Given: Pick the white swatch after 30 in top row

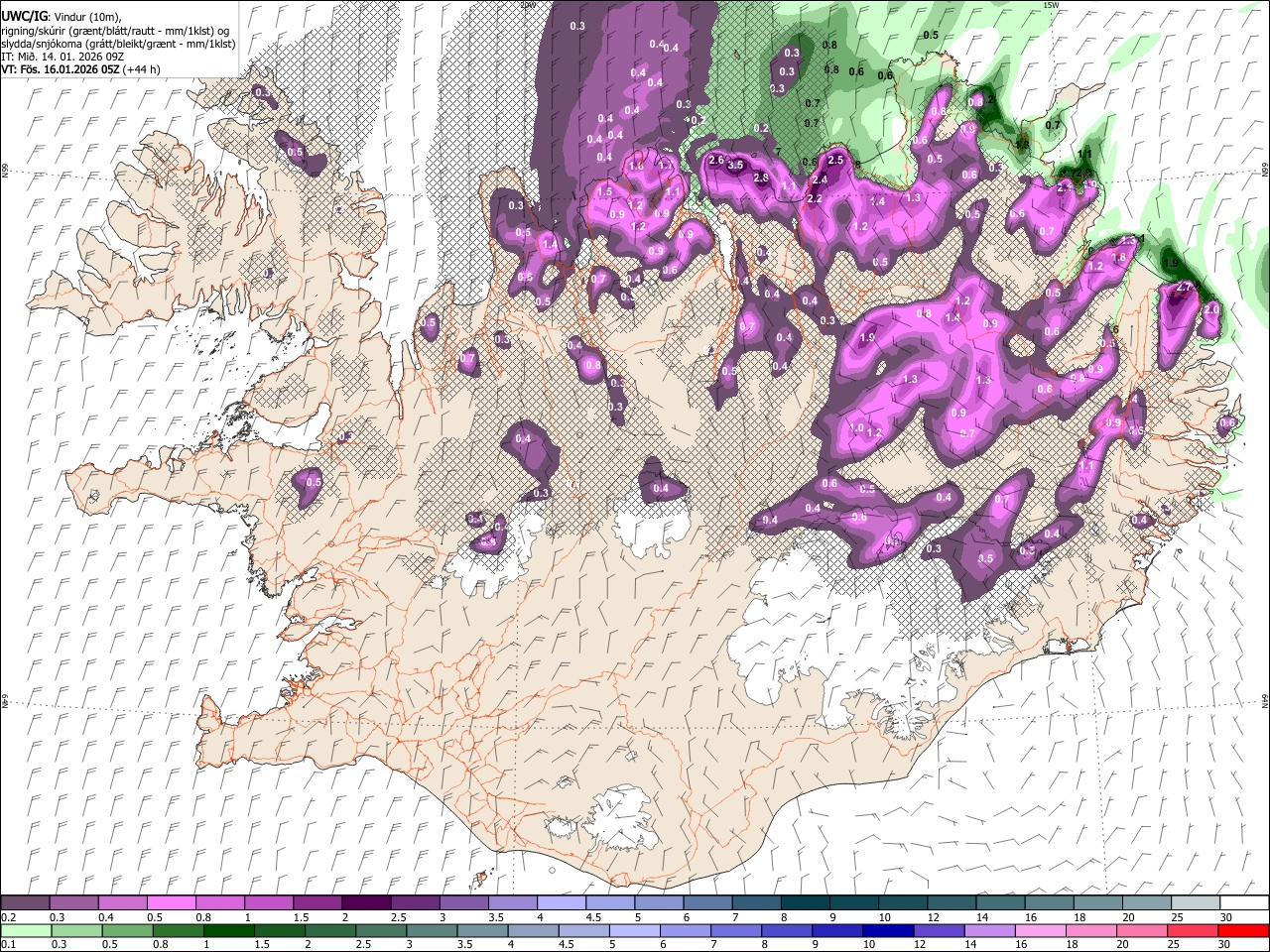Looking at the screenshot, I should pos(1244,902).
